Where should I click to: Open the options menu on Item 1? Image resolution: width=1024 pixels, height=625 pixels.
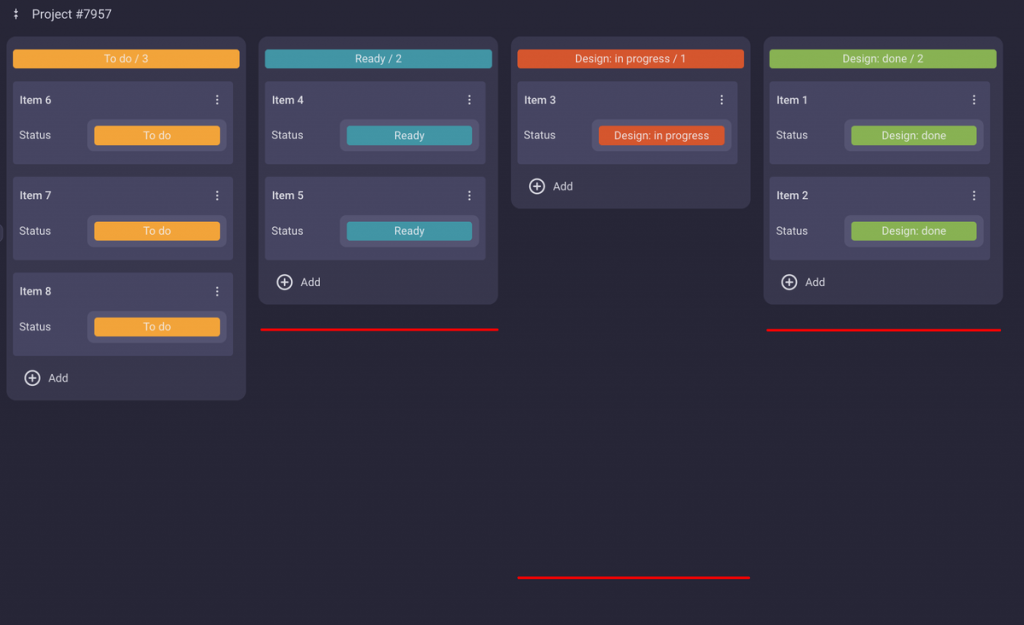[x=973, y=99]
